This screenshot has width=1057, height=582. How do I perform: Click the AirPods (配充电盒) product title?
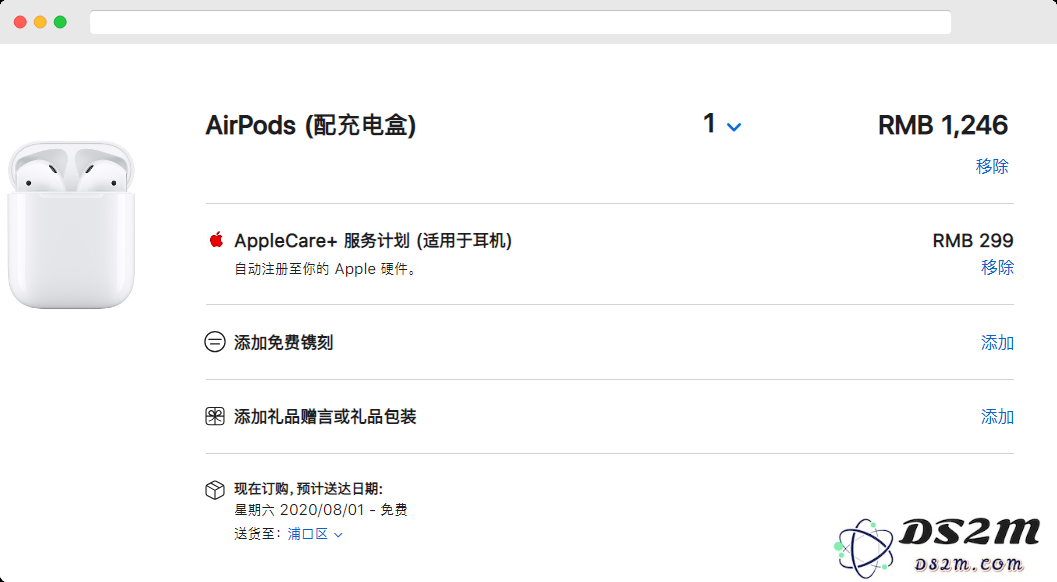tap(311, 125)
